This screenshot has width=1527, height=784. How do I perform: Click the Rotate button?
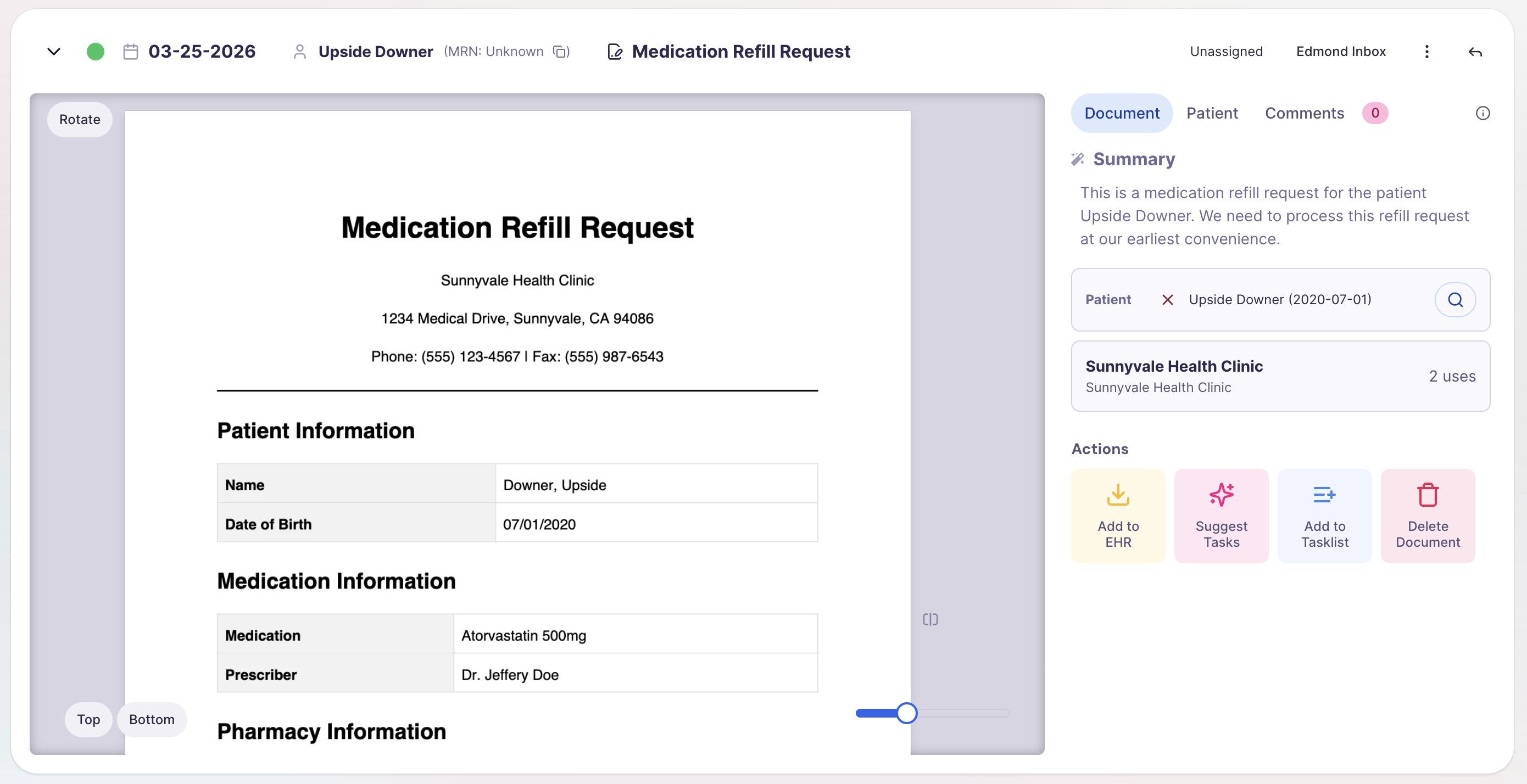pos(80,119)
